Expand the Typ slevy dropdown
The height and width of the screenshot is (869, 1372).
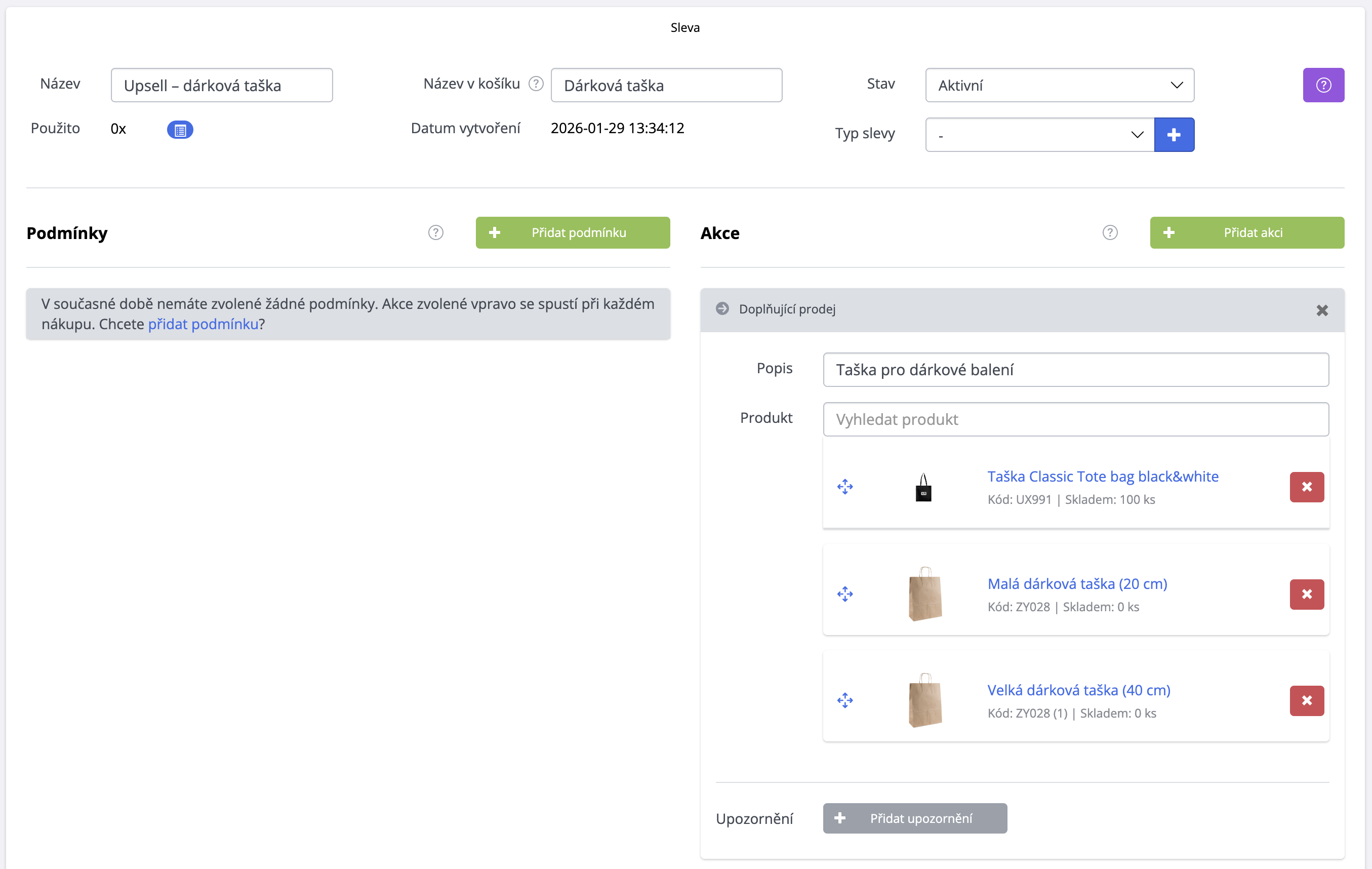click(x=1039, y=135)
